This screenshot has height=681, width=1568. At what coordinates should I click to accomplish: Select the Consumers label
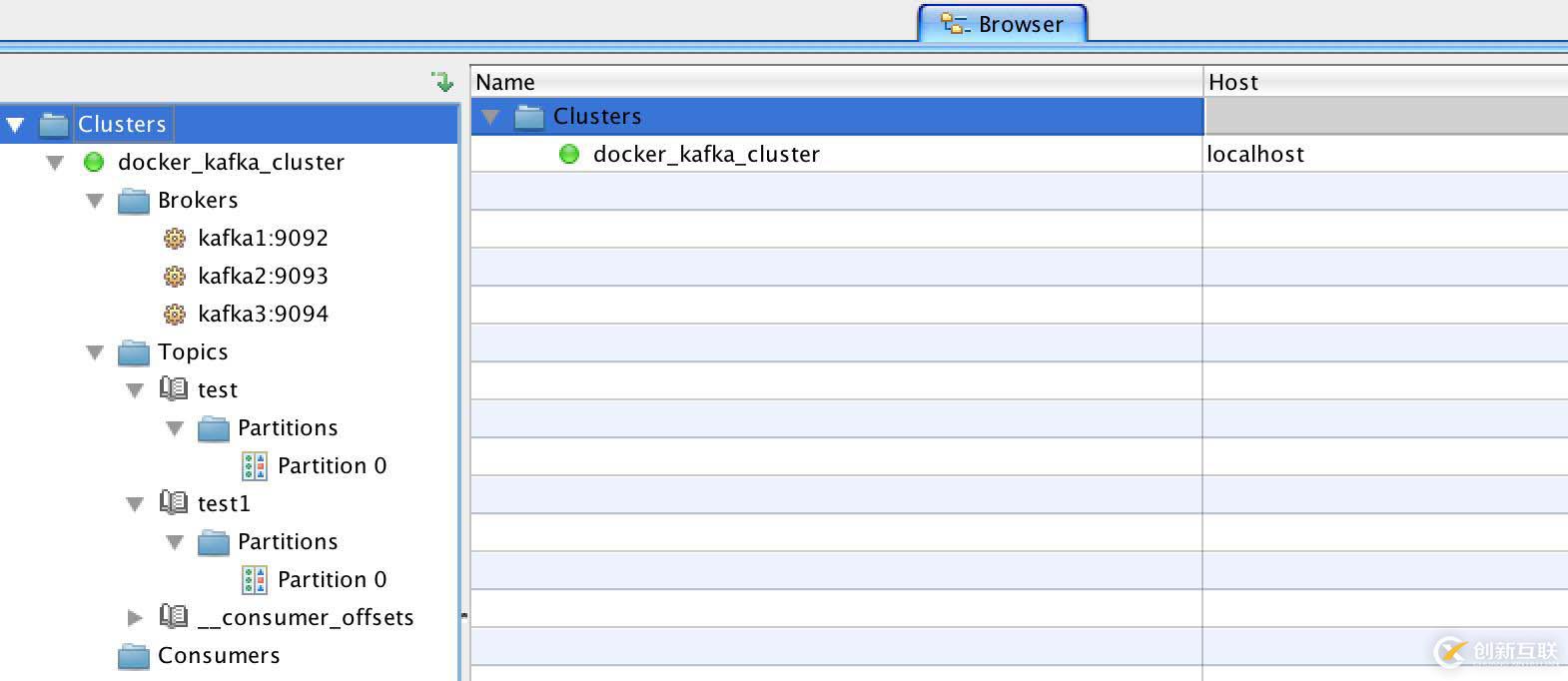[219, 655]
